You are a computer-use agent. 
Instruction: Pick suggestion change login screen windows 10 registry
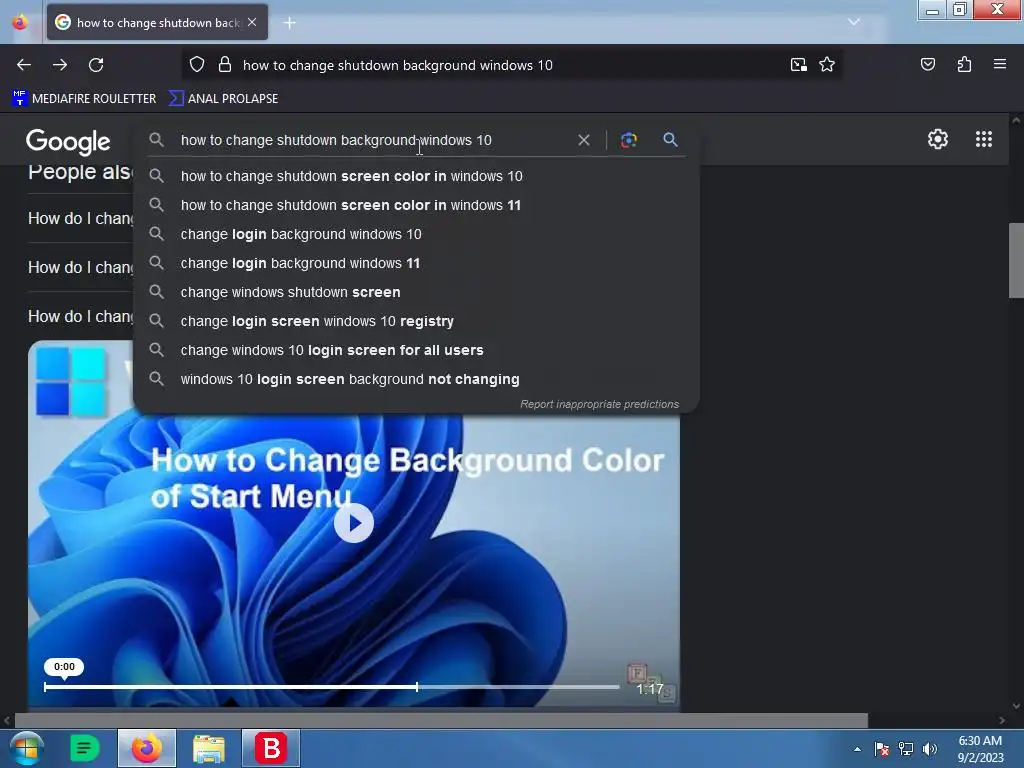click(x=417, y=321)
